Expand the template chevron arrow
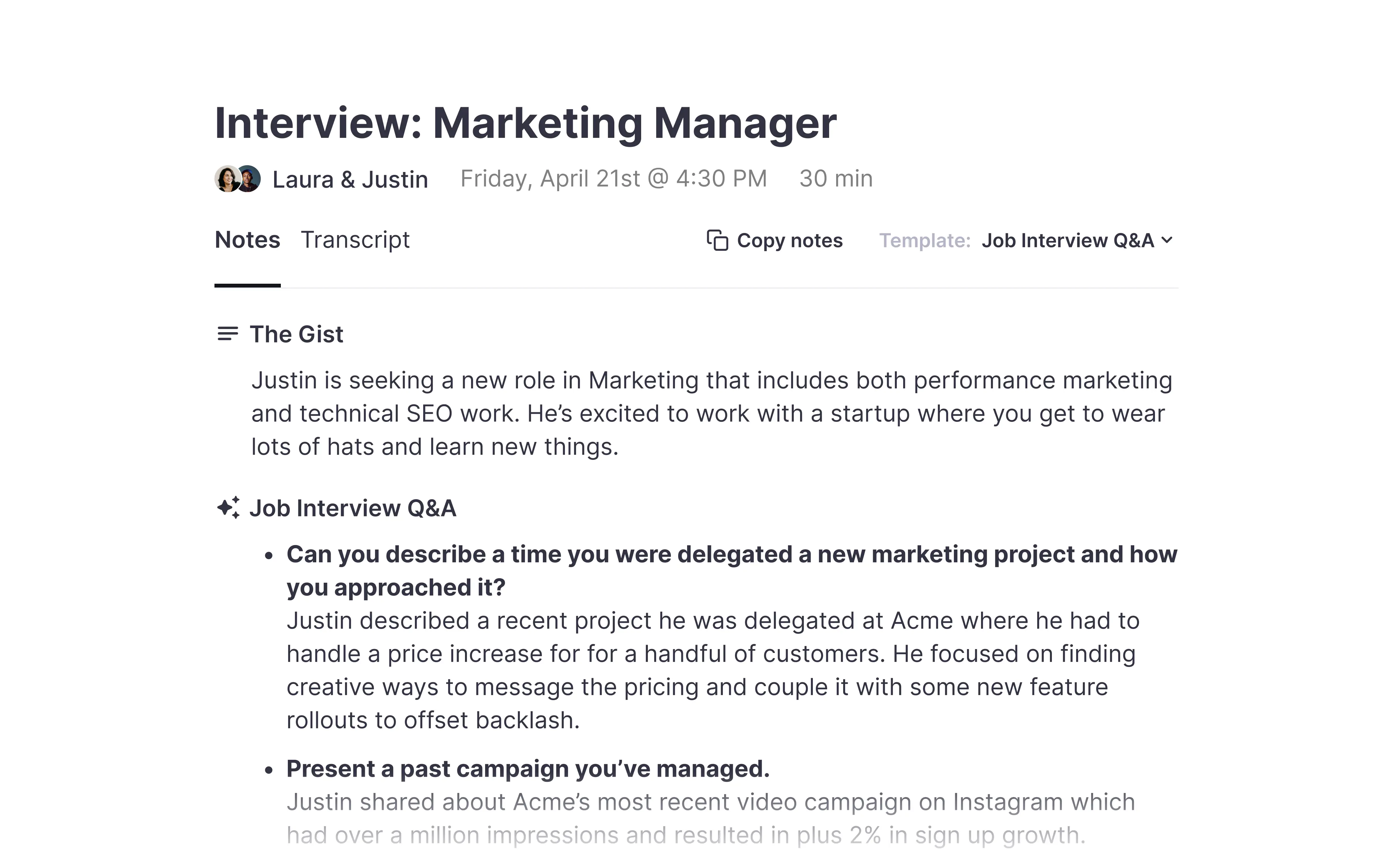The height and width of the screenshot is (868, 1394). [x=1167, y=240]
